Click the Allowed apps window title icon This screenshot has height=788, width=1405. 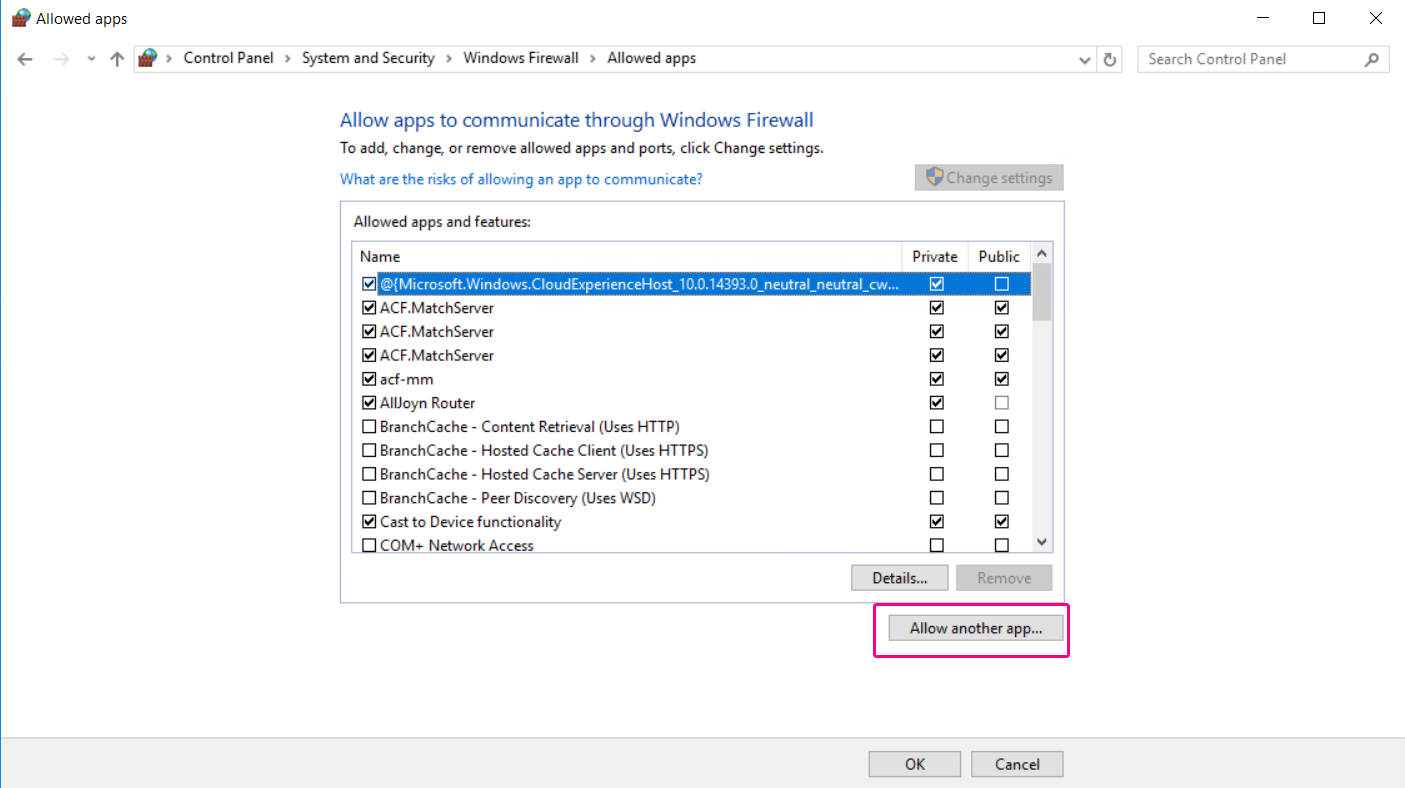pos(20,18)
